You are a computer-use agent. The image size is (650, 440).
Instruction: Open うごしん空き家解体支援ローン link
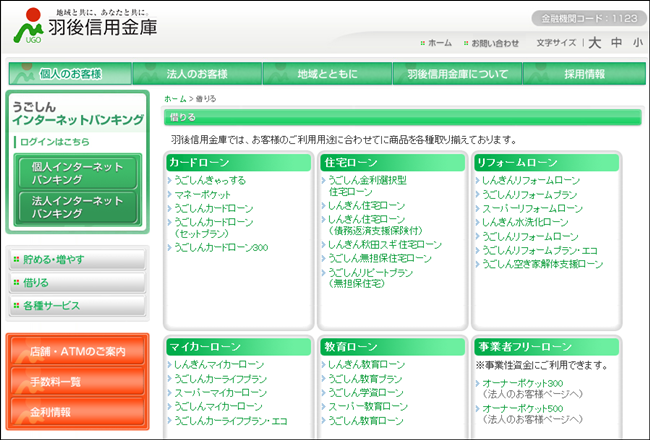tap(542, 264)
